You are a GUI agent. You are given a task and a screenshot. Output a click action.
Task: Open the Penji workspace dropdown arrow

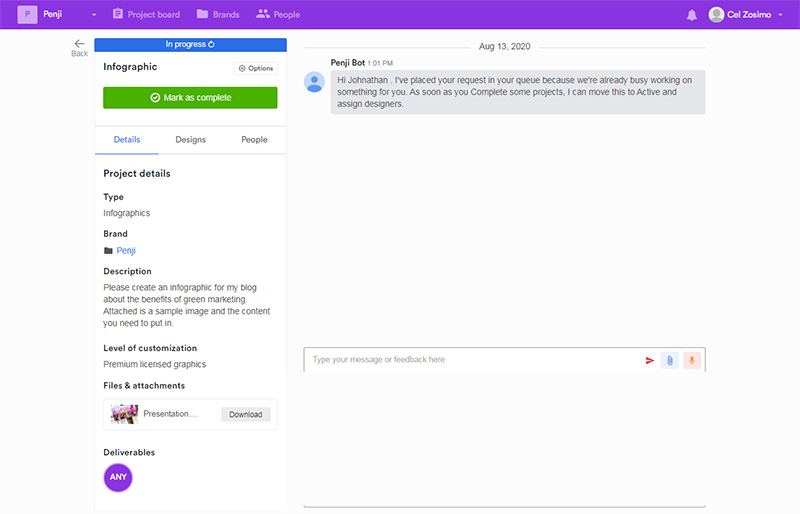pyautogui.click(x=94, y=15)
